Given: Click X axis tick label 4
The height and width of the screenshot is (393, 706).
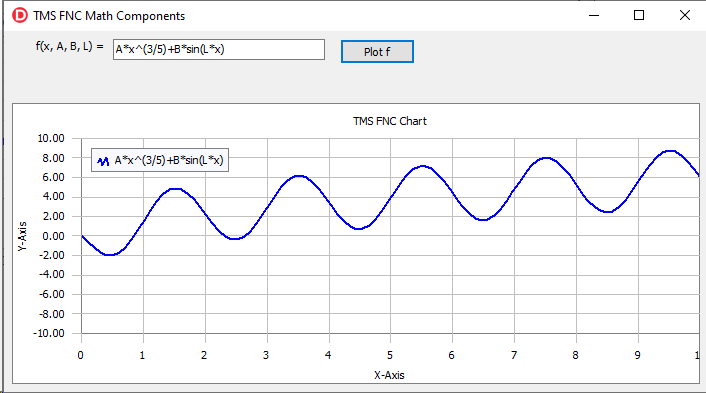Looking at the screenshot, I should tap(328, 355).
